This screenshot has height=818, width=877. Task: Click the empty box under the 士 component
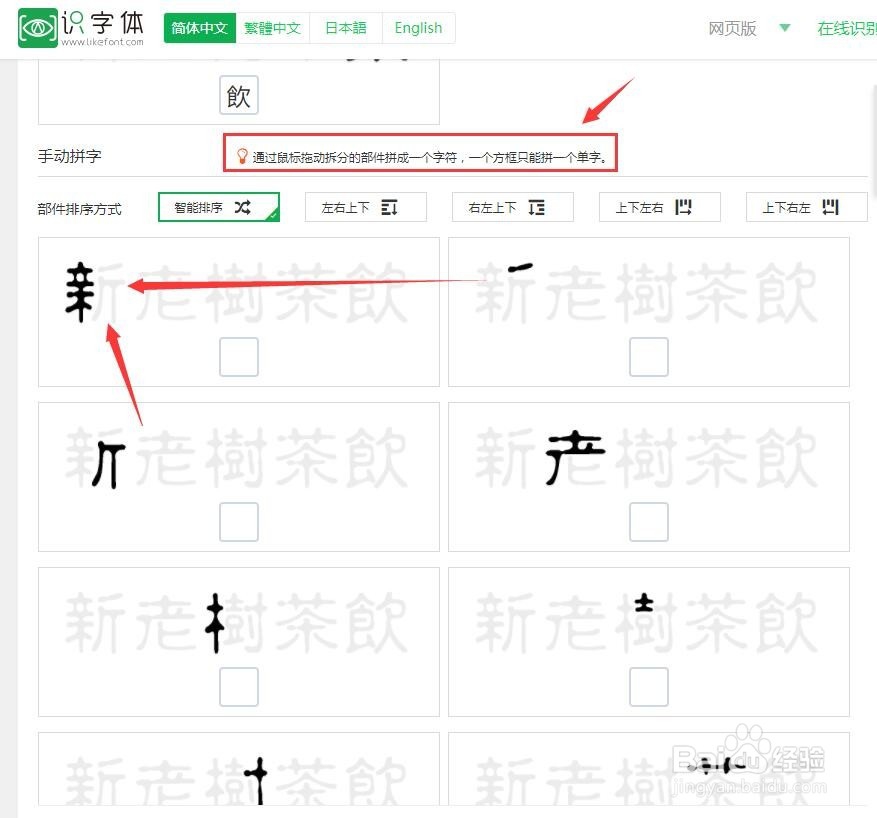(x=649, y=687)
